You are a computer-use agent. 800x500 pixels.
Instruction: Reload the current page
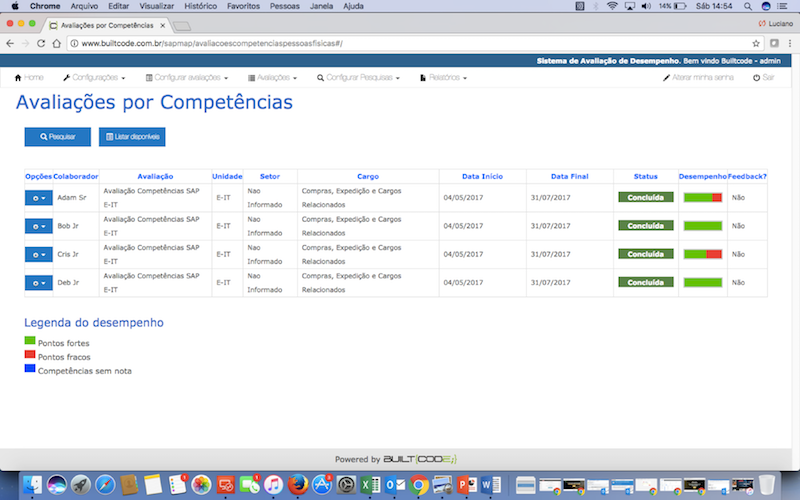[41, 43]
